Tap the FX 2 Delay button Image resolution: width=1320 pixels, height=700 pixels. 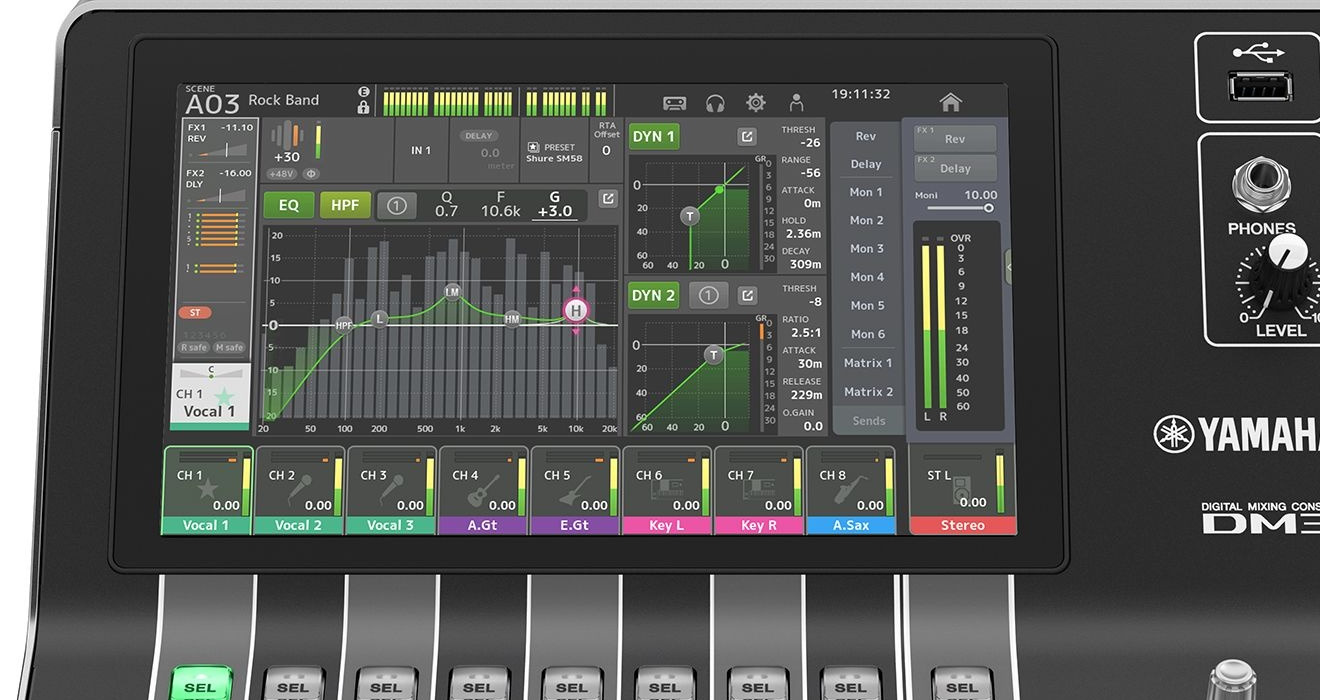[955, 168]
